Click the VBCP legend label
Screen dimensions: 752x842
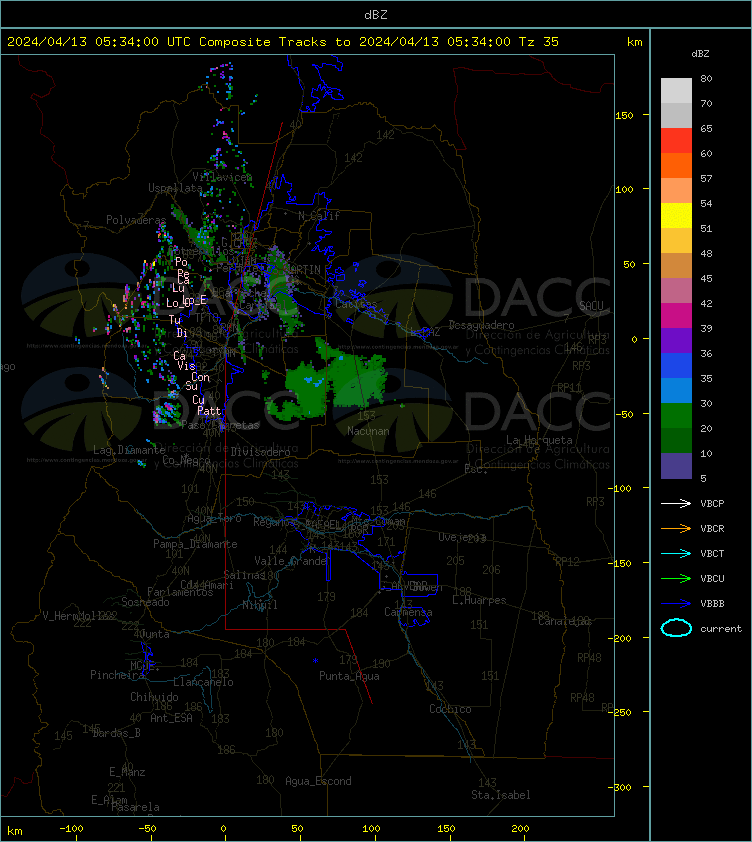[712, 504]
